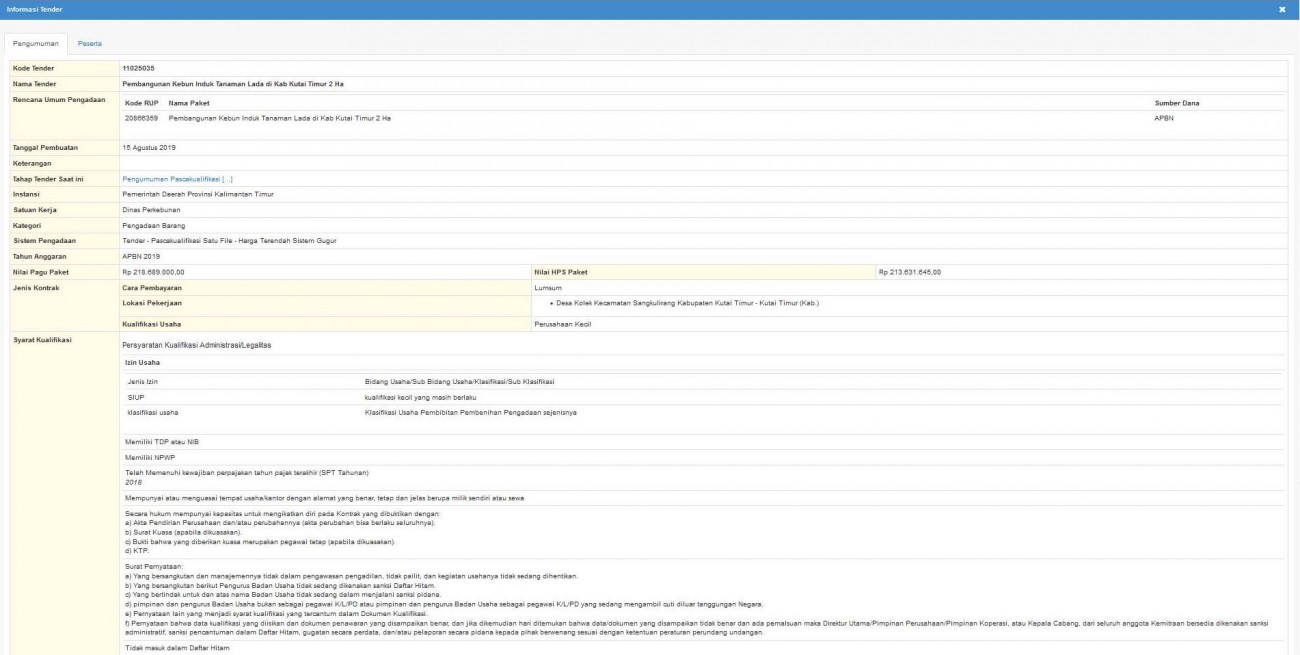This screenshot has height=655, width=1300.
Task: Click the Lumsum payment method value
Action: point(551,286)
